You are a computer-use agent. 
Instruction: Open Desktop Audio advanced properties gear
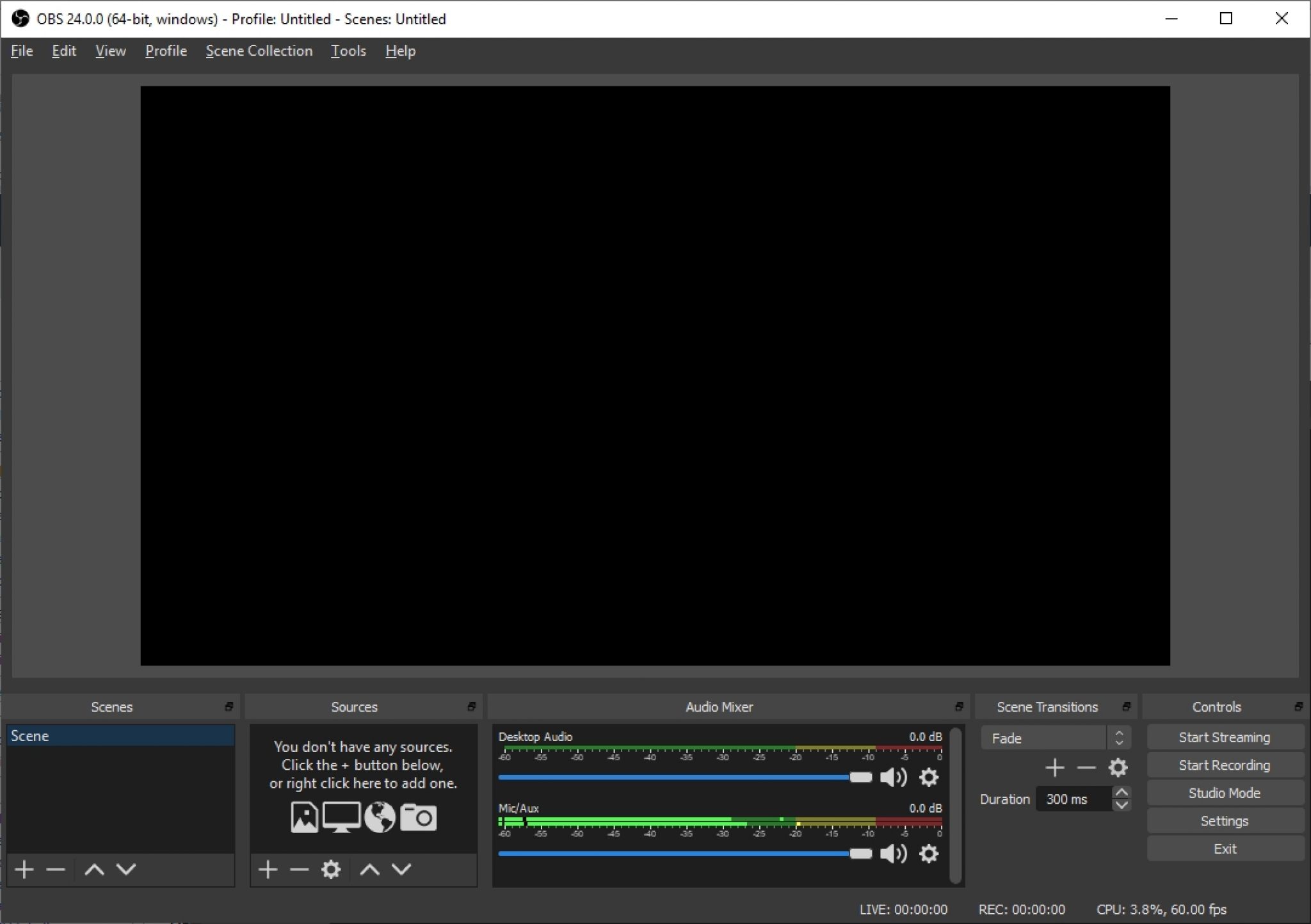coord(929,777)
